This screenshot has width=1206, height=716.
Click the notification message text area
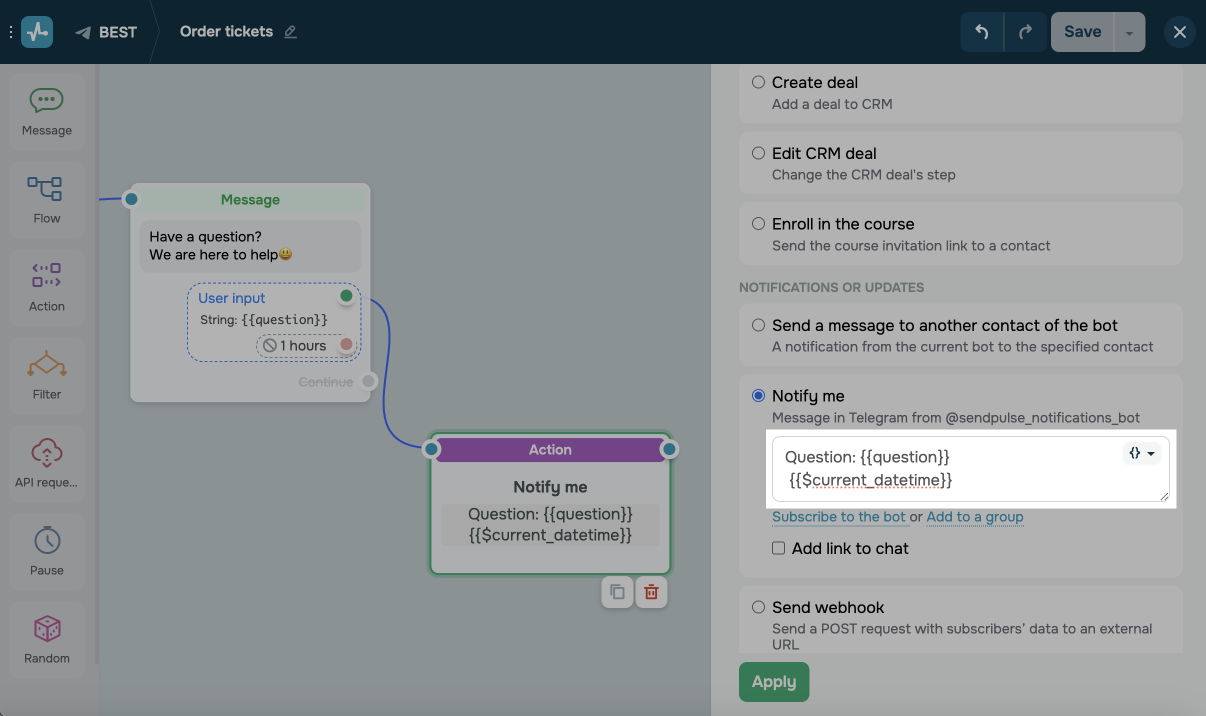970,469
